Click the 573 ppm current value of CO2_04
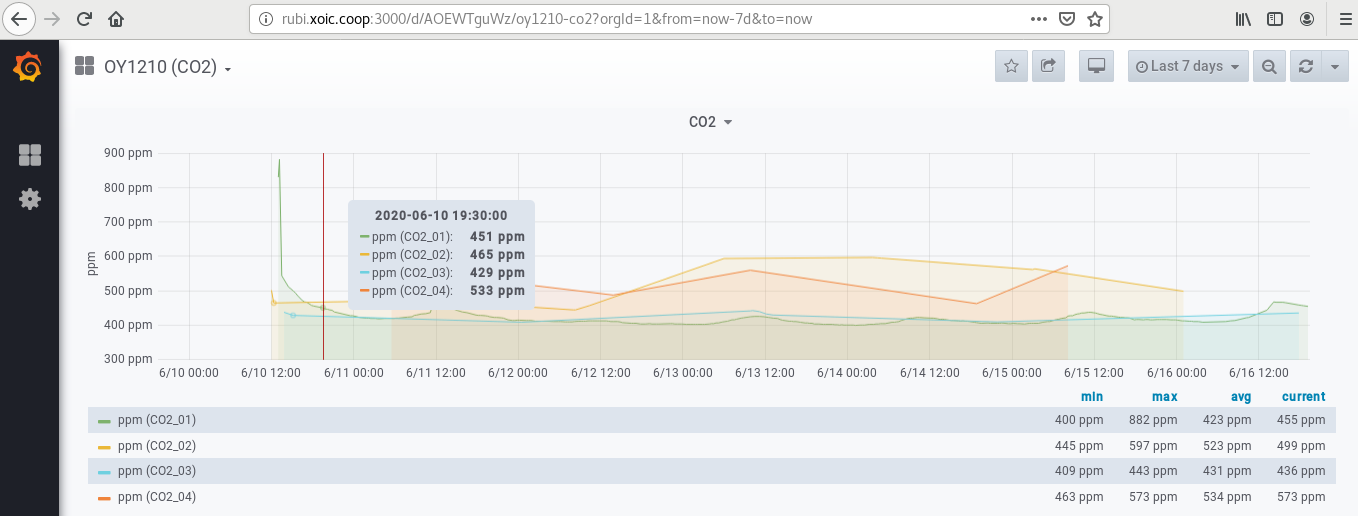 pyautogui.click(x=1301, y=497)
